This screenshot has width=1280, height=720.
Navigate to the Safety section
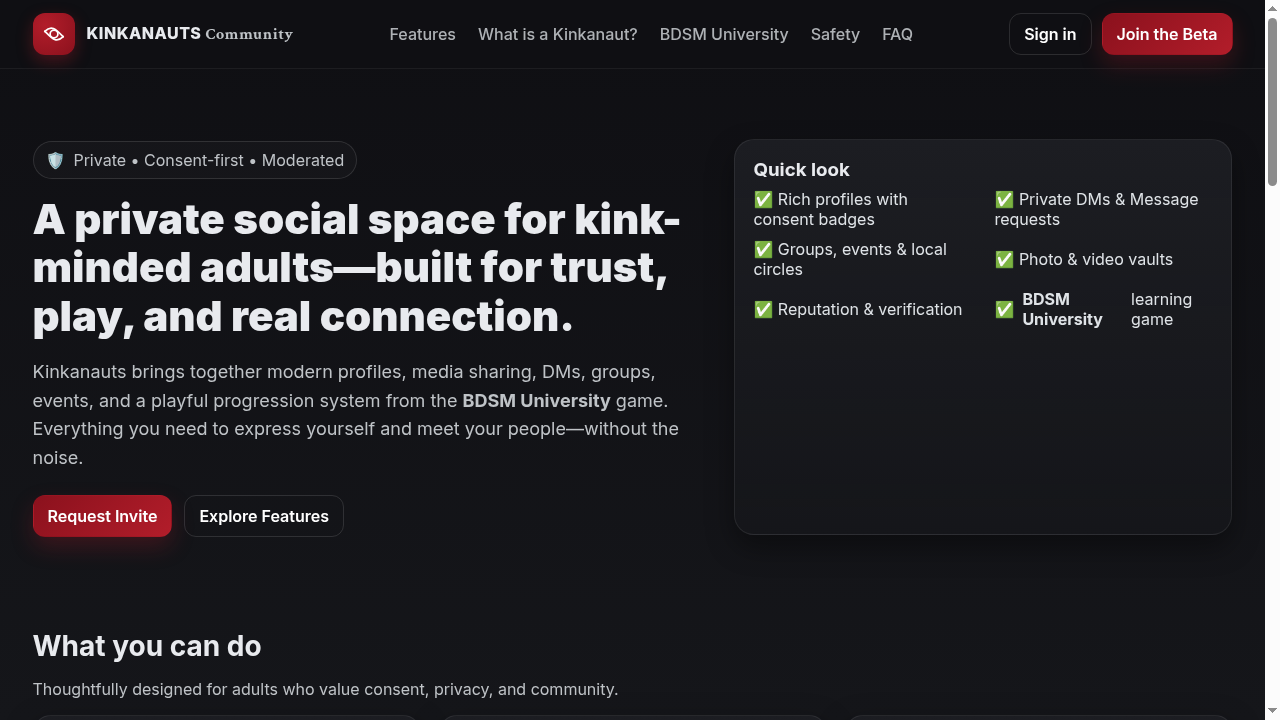[835, 34]
